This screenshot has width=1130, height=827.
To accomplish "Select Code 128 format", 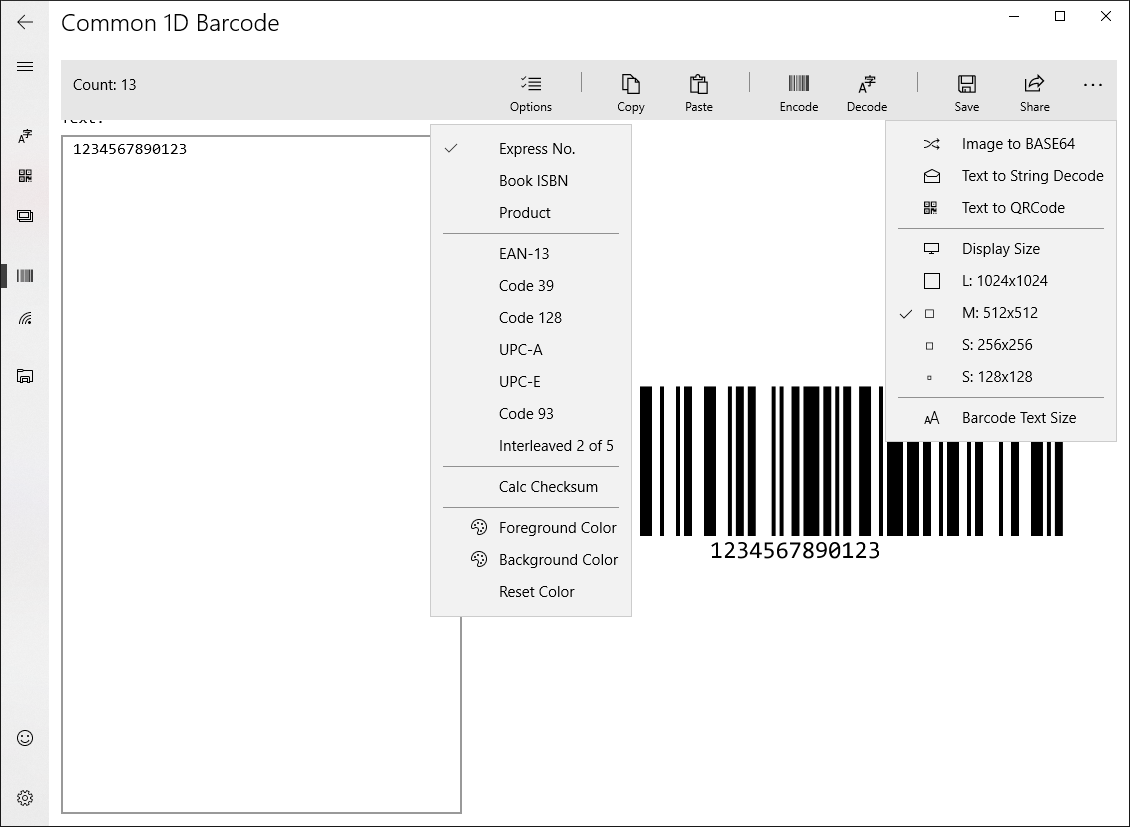I will [x=531, y=318].
